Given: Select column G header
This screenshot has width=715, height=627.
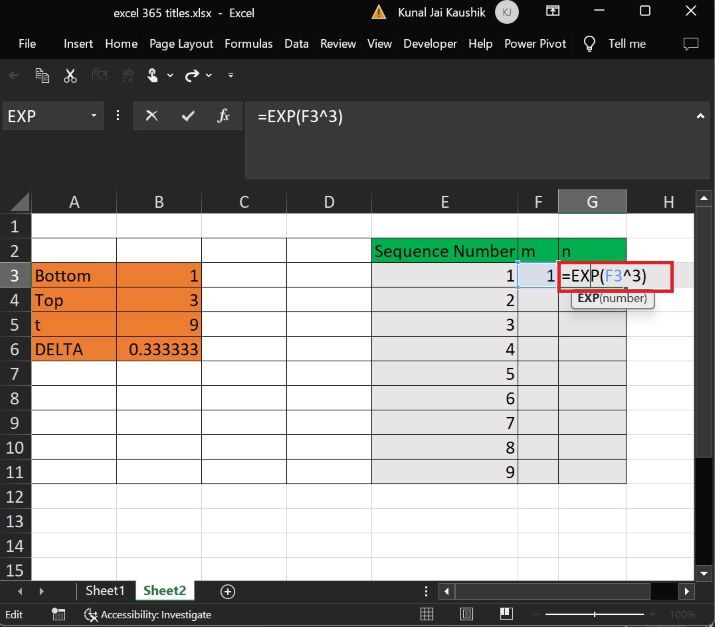Looking at the screenshot, I should [592, 202].
